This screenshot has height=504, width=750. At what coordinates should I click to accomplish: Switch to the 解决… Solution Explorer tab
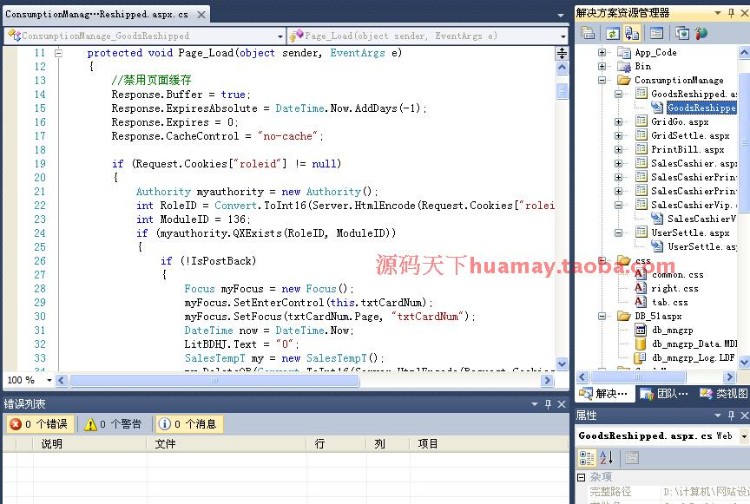pyautogui.click(x=604, y=394)
